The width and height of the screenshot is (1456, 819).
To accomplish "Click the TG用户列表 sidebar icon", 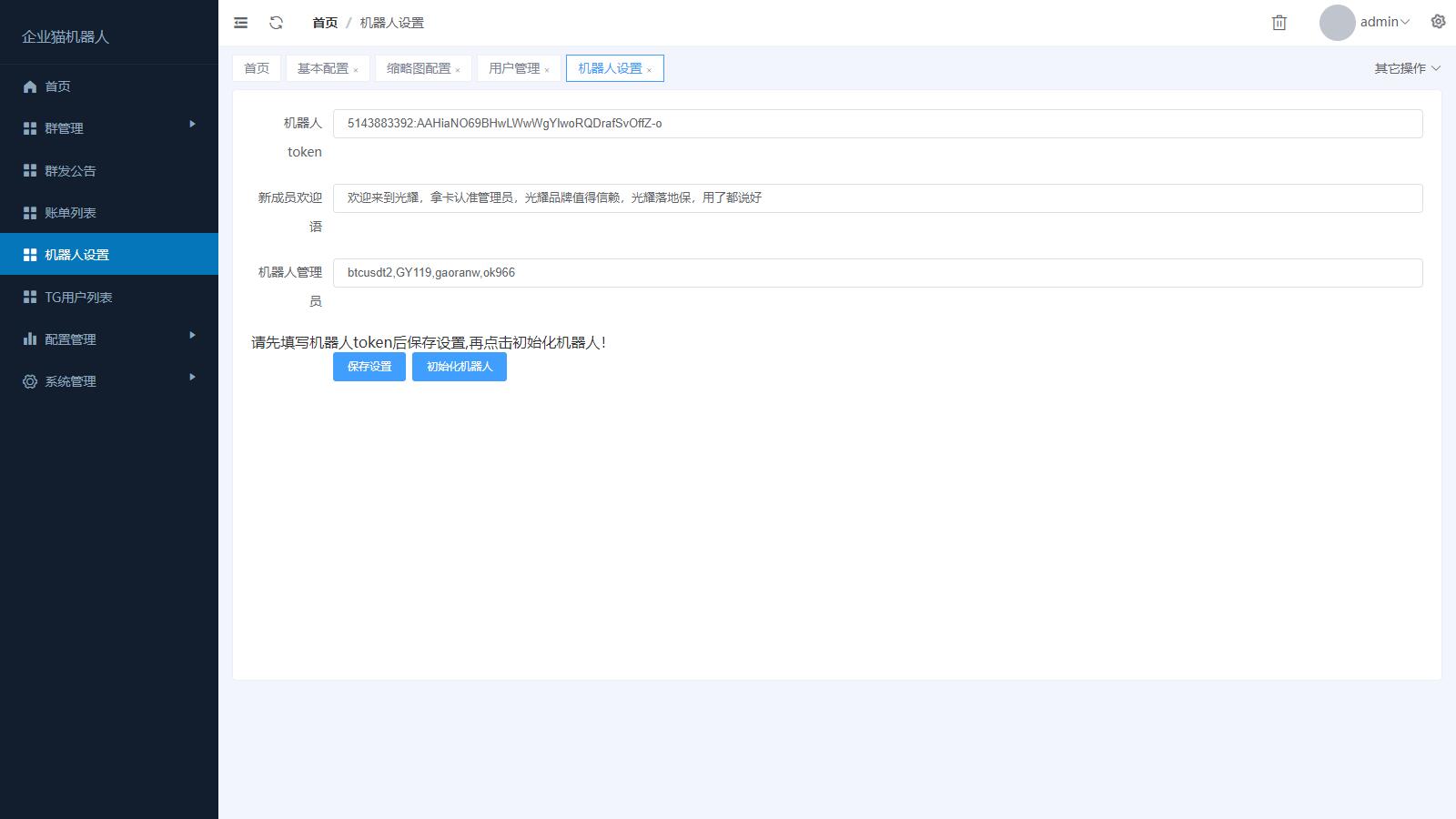I will point(30,298).
